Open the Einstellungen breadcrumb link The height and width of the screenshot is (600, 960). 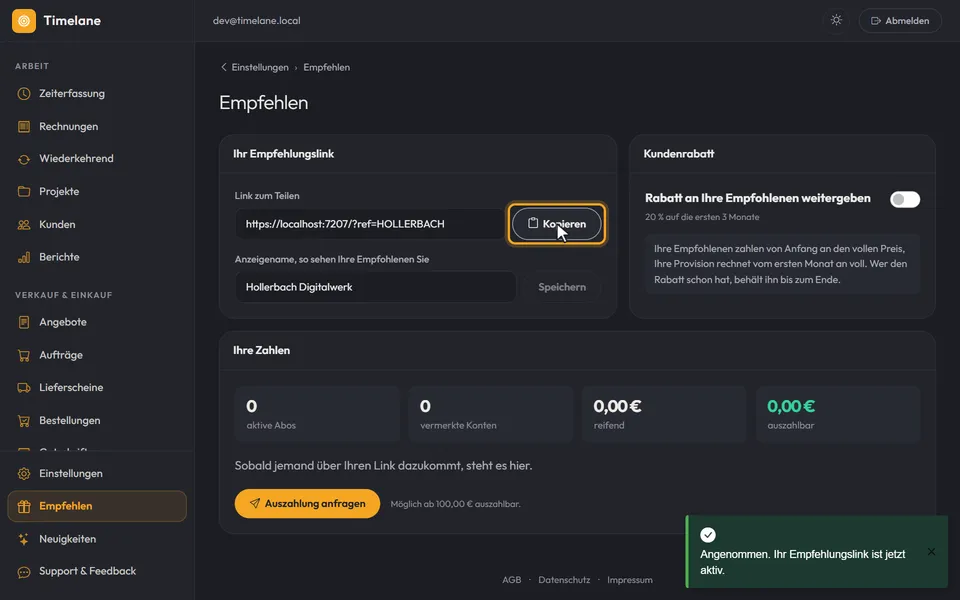coord(260,67)
